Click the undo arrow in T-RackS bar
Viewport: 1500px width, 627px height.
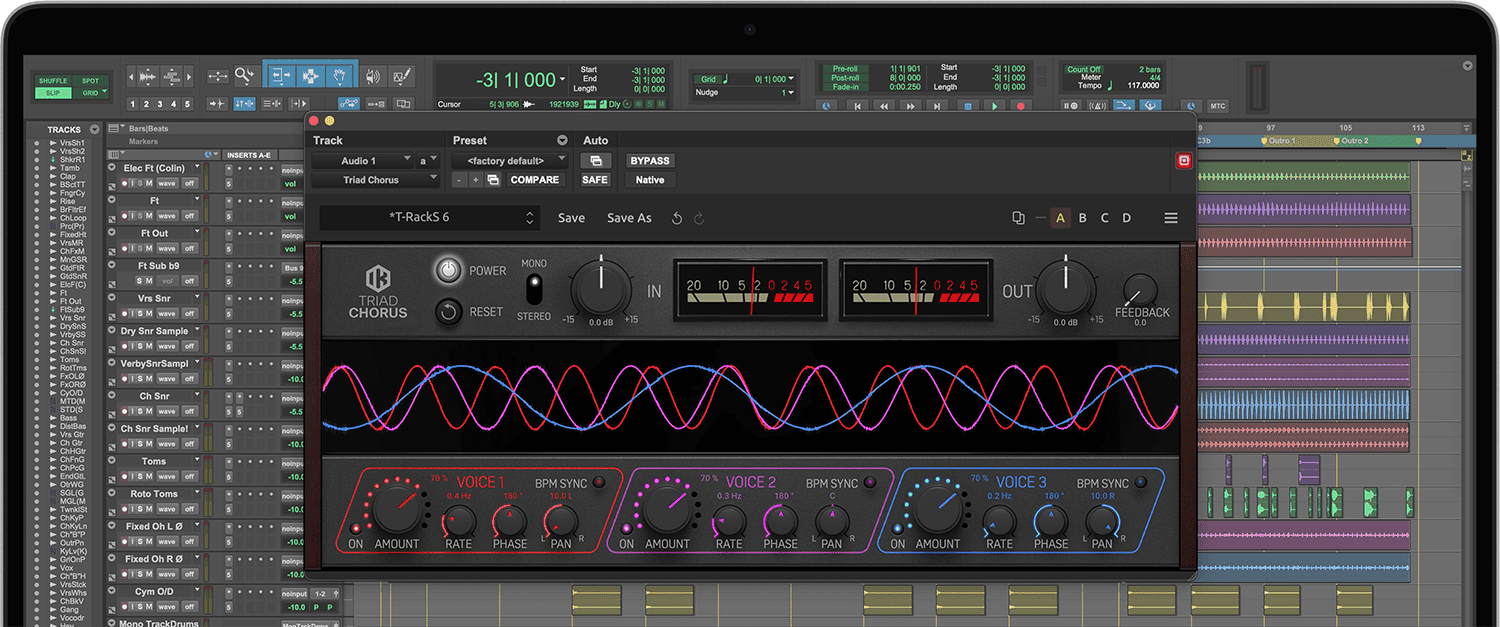[677, 218]
